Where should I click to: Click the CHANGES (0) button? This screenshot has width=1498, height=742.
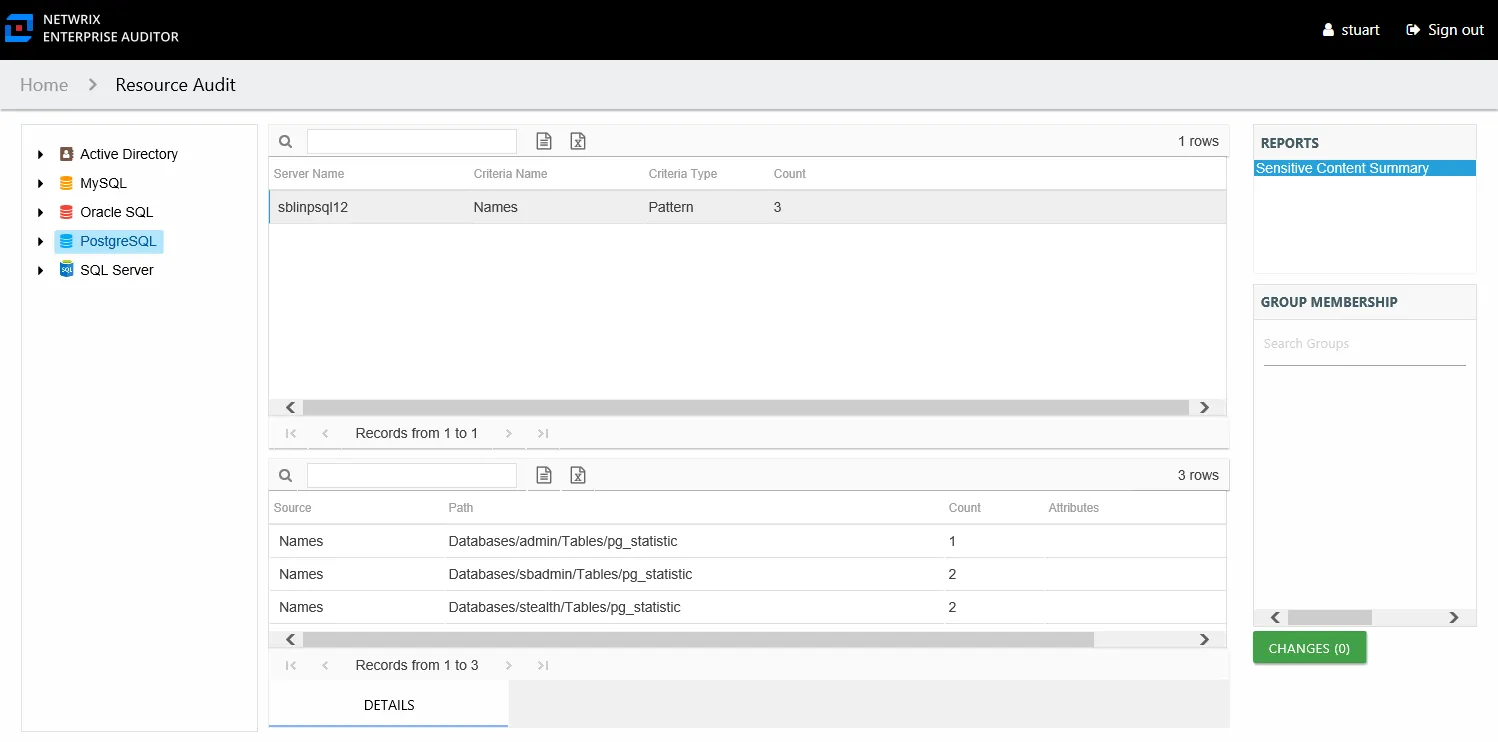click(x=1309, y=648)
